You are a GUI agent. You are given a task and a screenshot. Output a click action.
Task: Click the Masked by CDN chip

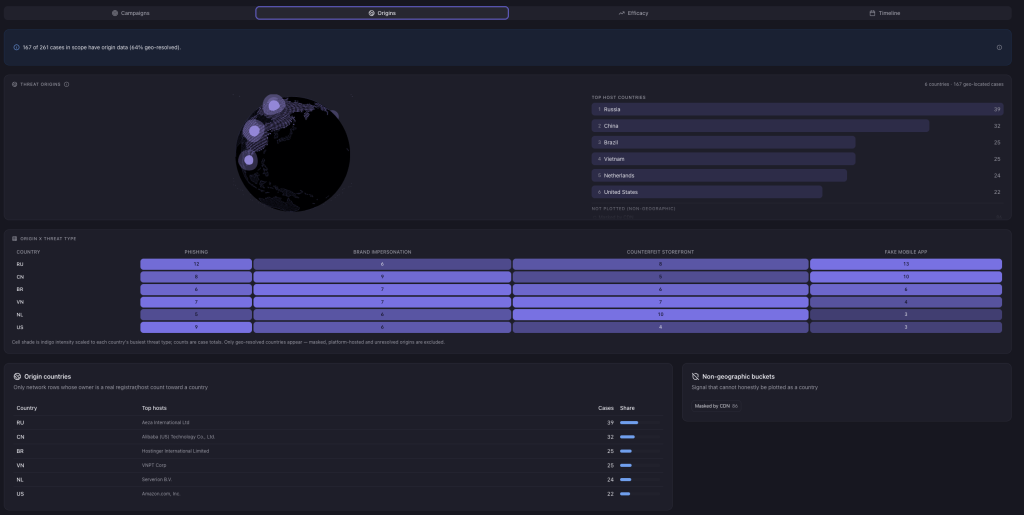(x=716, y=406)
